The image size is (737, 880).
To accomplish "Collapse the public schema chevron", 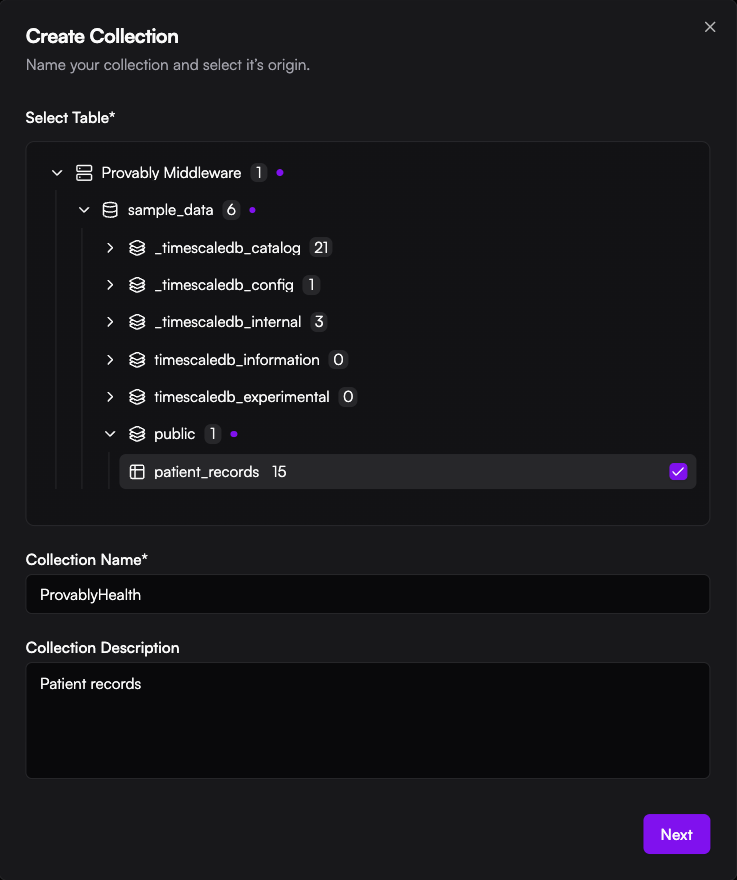I will 110,434.
